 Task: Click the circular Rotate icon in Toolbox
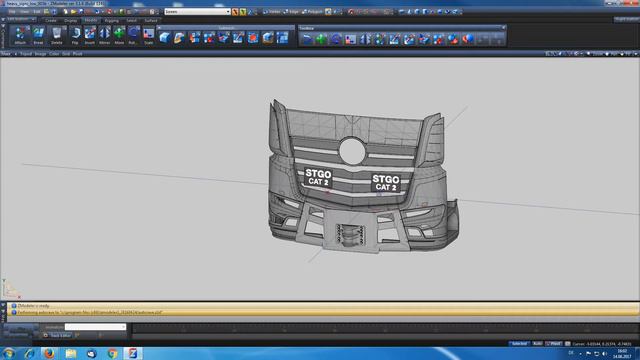click(x=336, y=39)
